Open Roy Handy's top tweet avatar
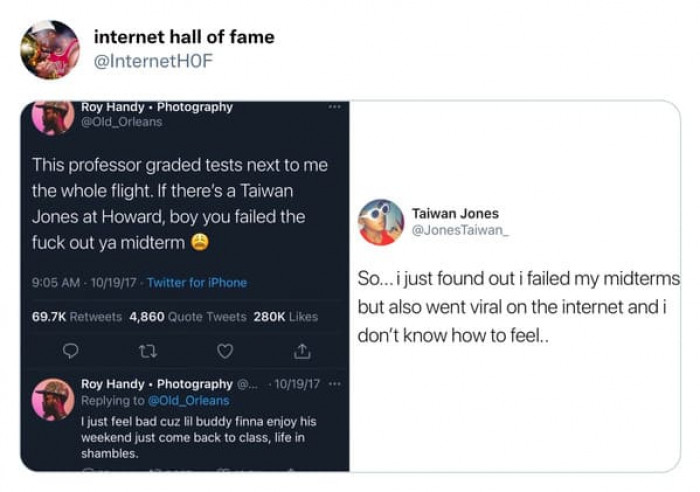This screenshot has width=700, height=492. coord(52,116)
